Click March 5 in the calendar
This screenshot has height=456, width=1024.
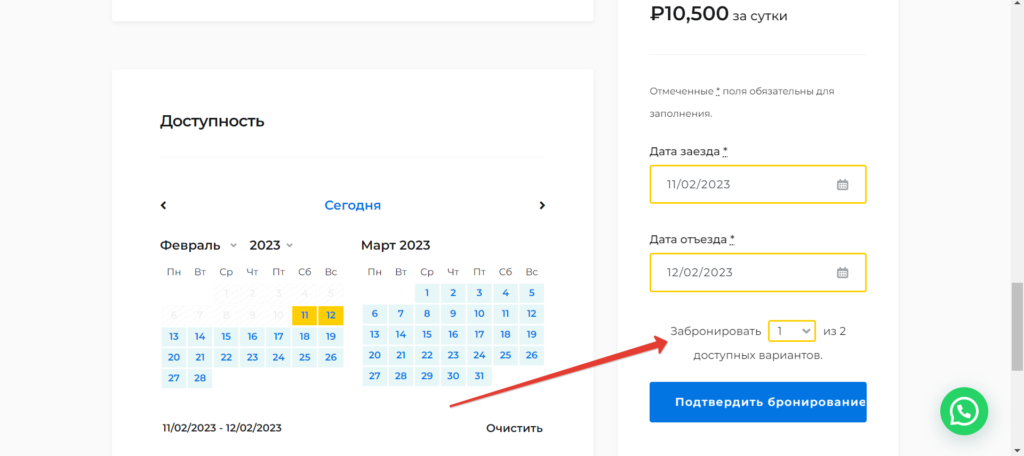tap(532, 293)
